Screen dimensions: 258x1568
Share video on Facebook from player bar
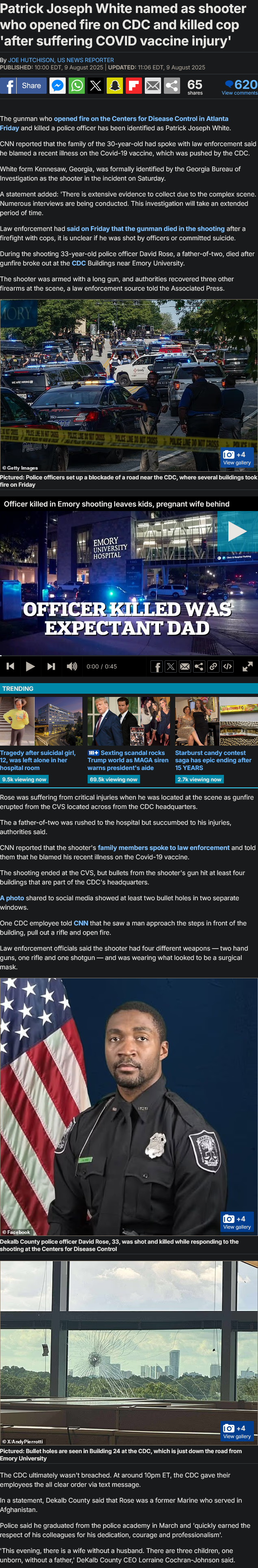(157, 666)
